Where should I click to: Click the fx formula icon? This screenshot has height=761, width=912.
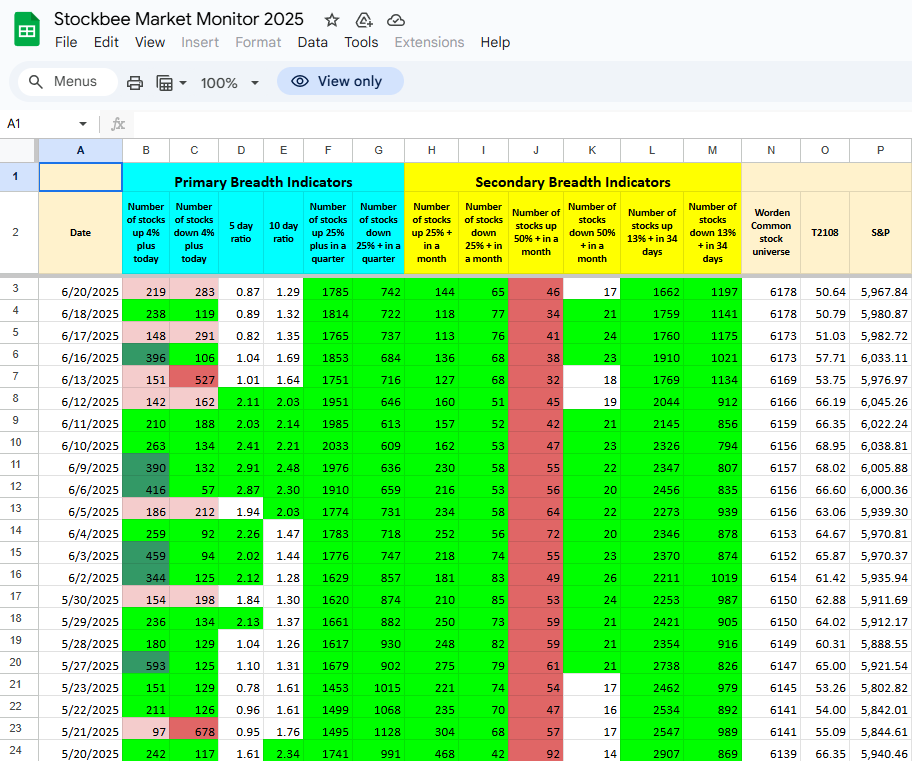pyautogui.click(x=118, y=124)
